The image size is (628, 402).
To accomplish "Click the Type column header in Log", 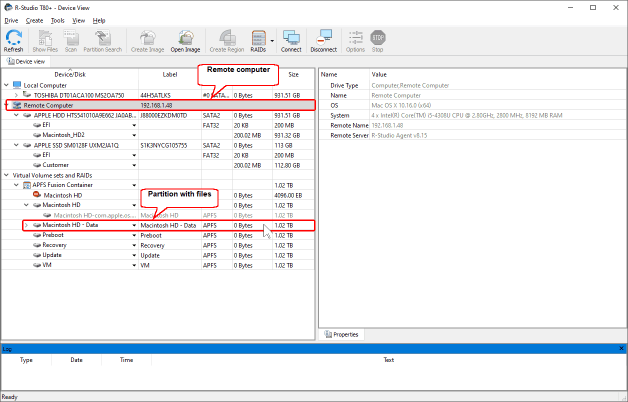I will 26,360.
